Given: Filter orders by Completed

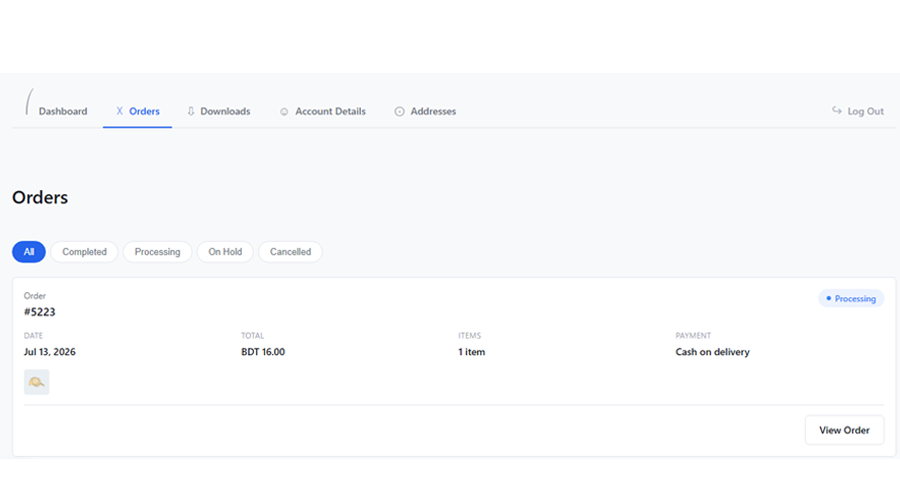Looking at the screenshot, I should 84,251.
